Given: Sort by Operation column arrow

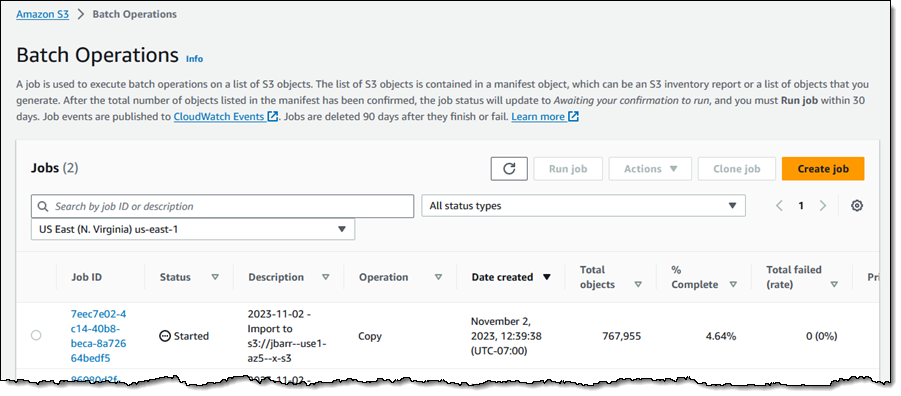Looking at the screenshot, I should point(438,277).
